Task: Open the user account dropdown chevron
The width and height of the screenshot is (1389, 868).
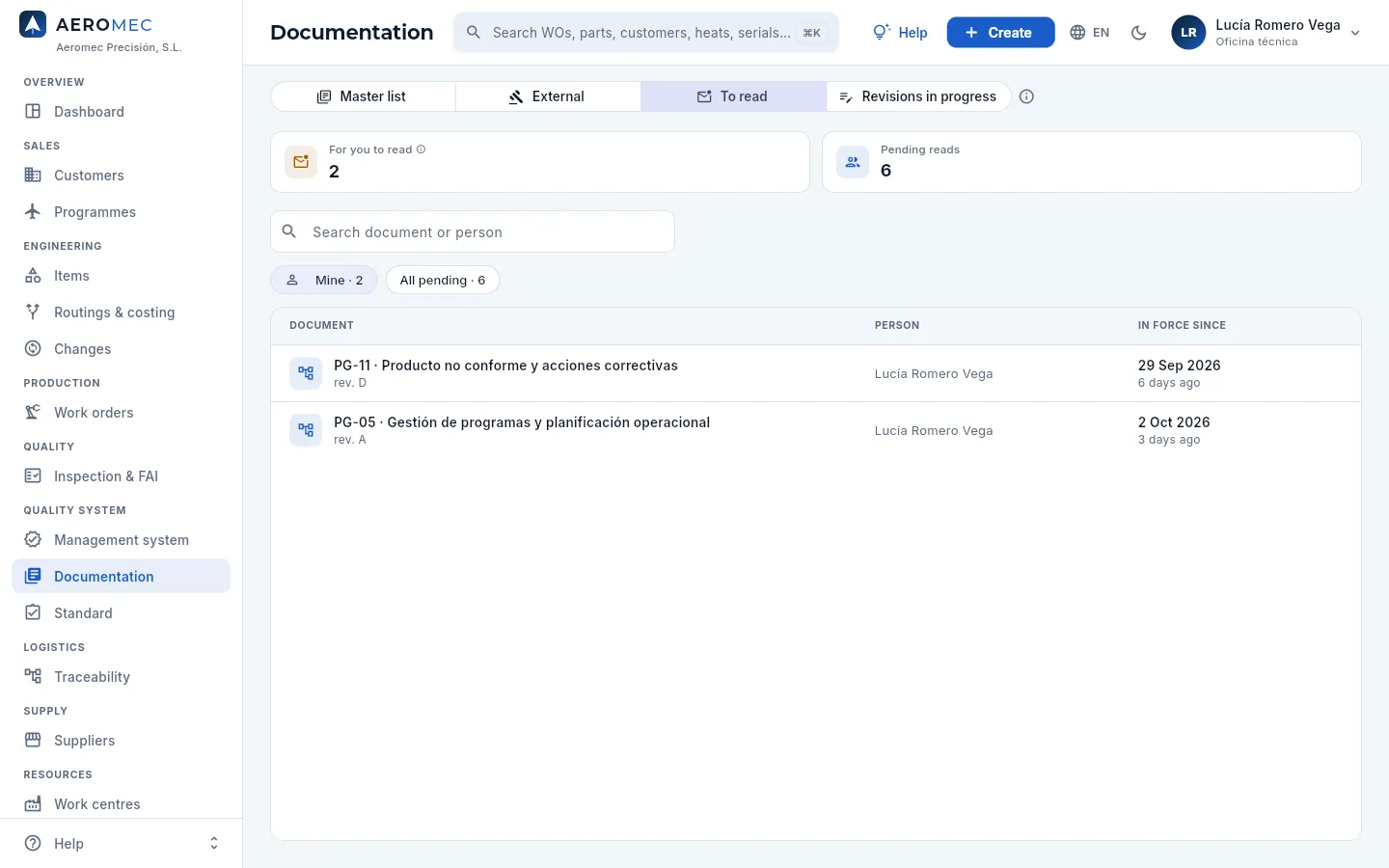Action: click(1355, 33)
